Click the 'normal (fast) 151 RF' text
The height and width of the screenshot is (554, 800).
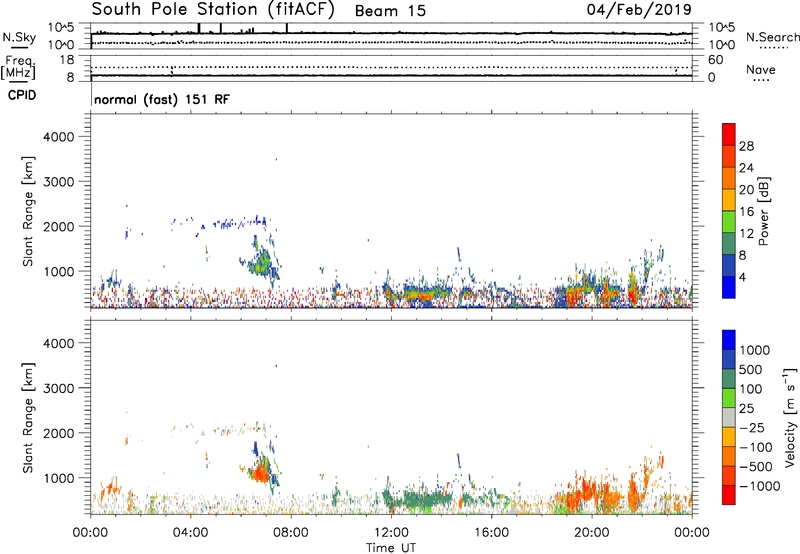[x=162, y=99]
